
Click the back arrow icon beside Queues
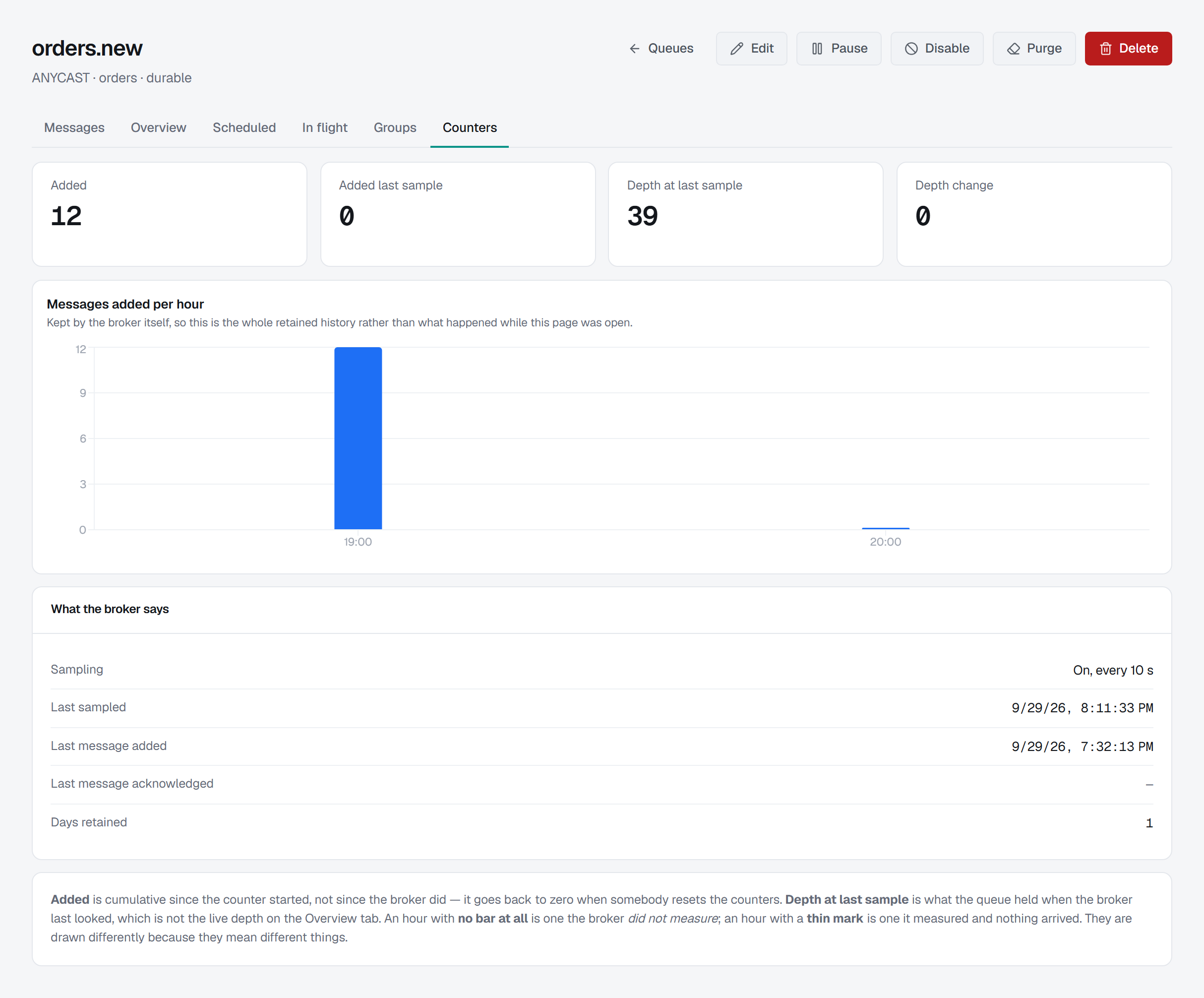(634, 49)
